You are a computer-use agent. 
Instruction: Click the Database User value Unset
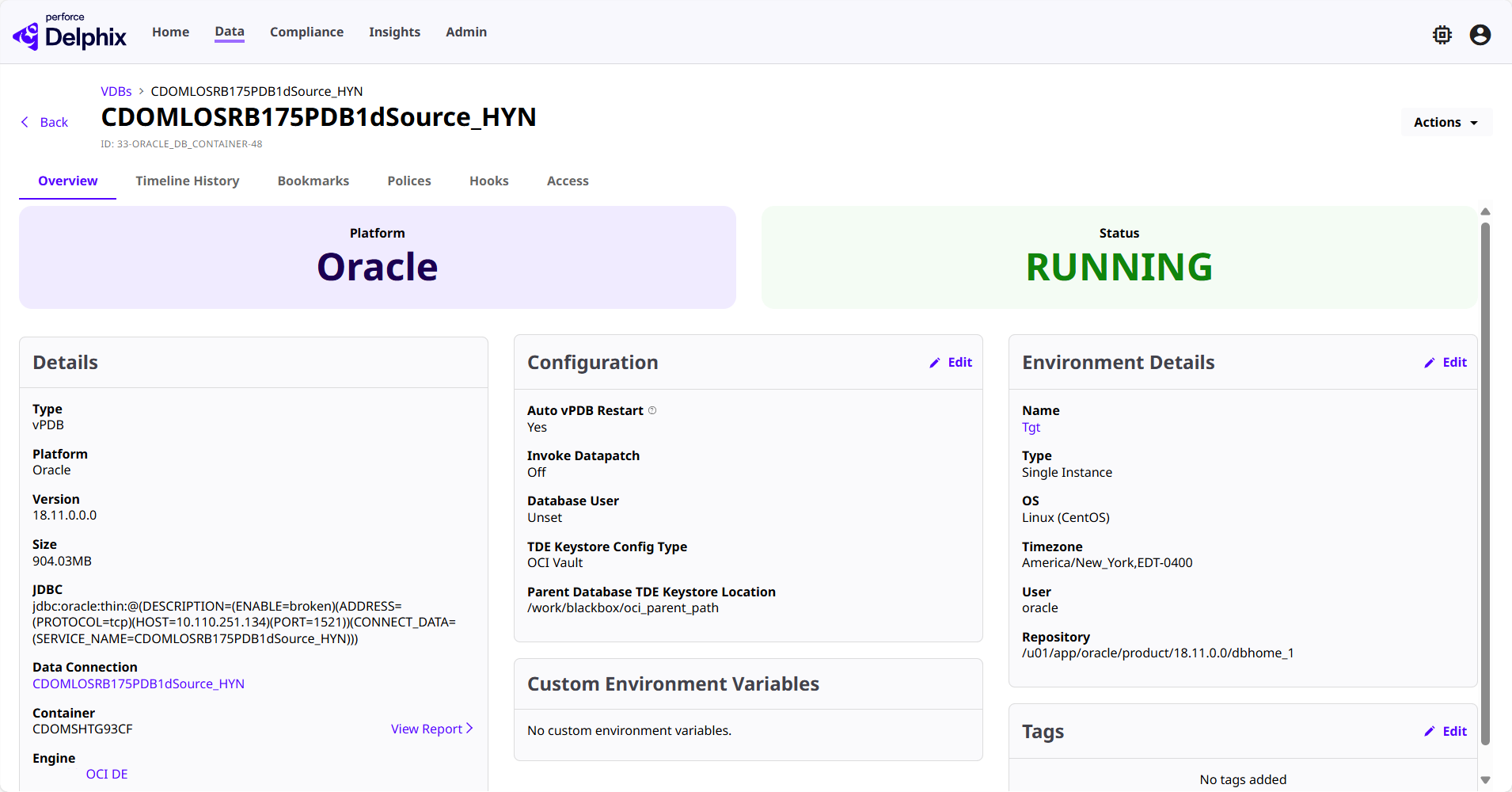[x=545, y=517]
